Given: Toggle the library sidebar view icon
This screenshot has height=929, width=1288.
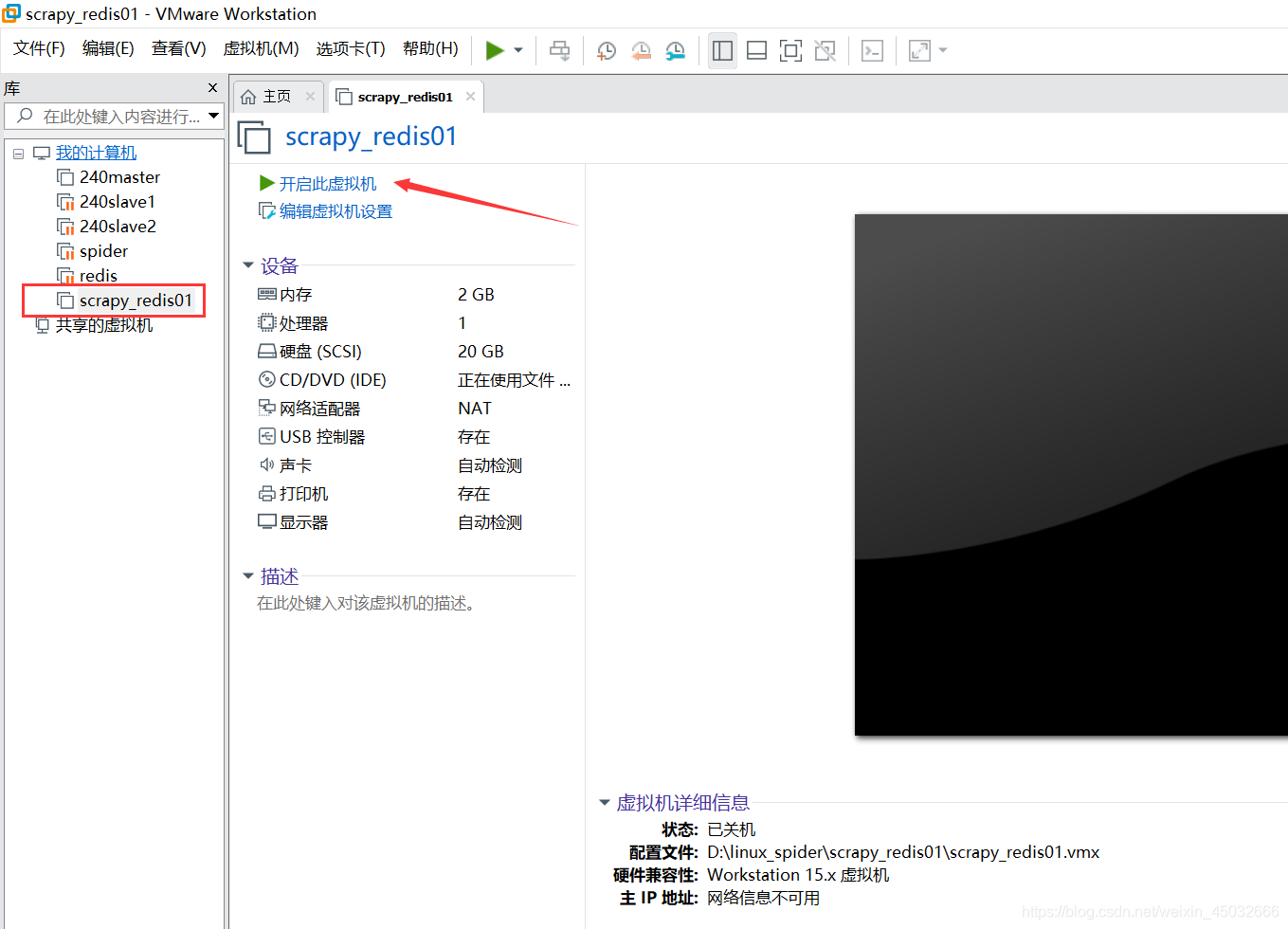Looking at the screenshot, I should tap(723, 50).
